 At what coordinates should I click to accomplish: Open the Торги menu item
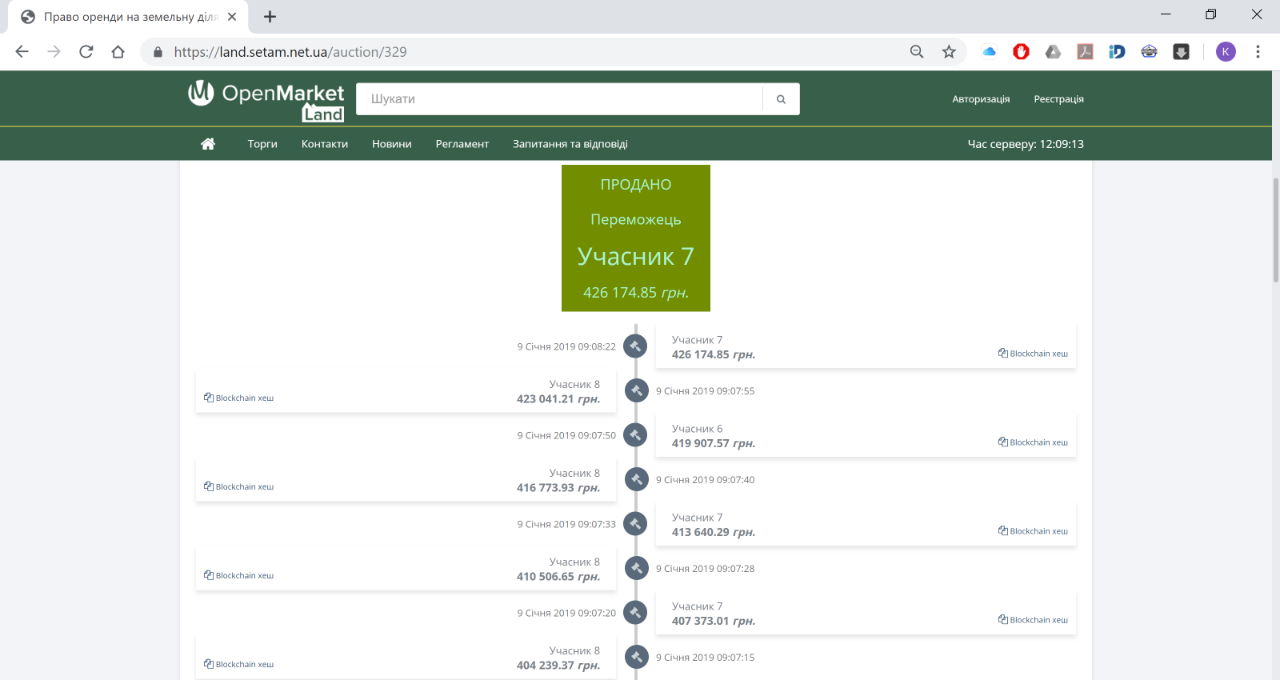(263, 144)
